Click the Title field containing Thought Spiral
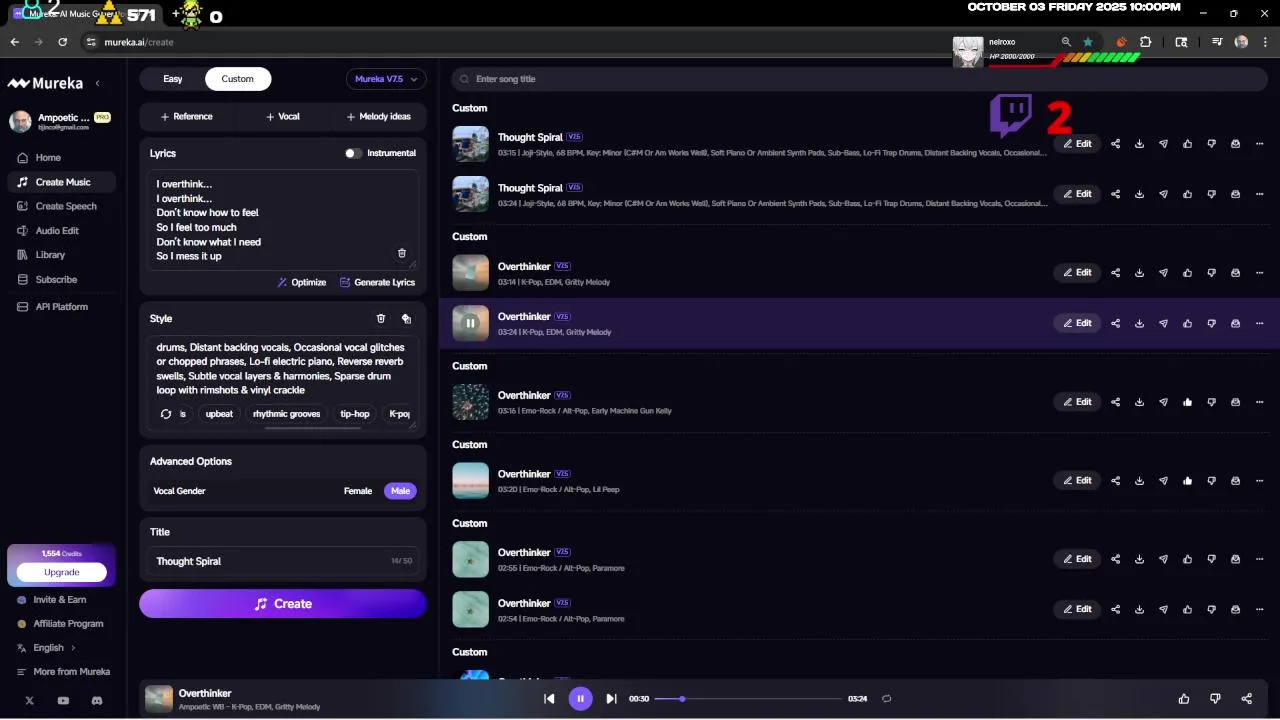The height and width of the screenshot is (720, 1280). pos(283,561)
